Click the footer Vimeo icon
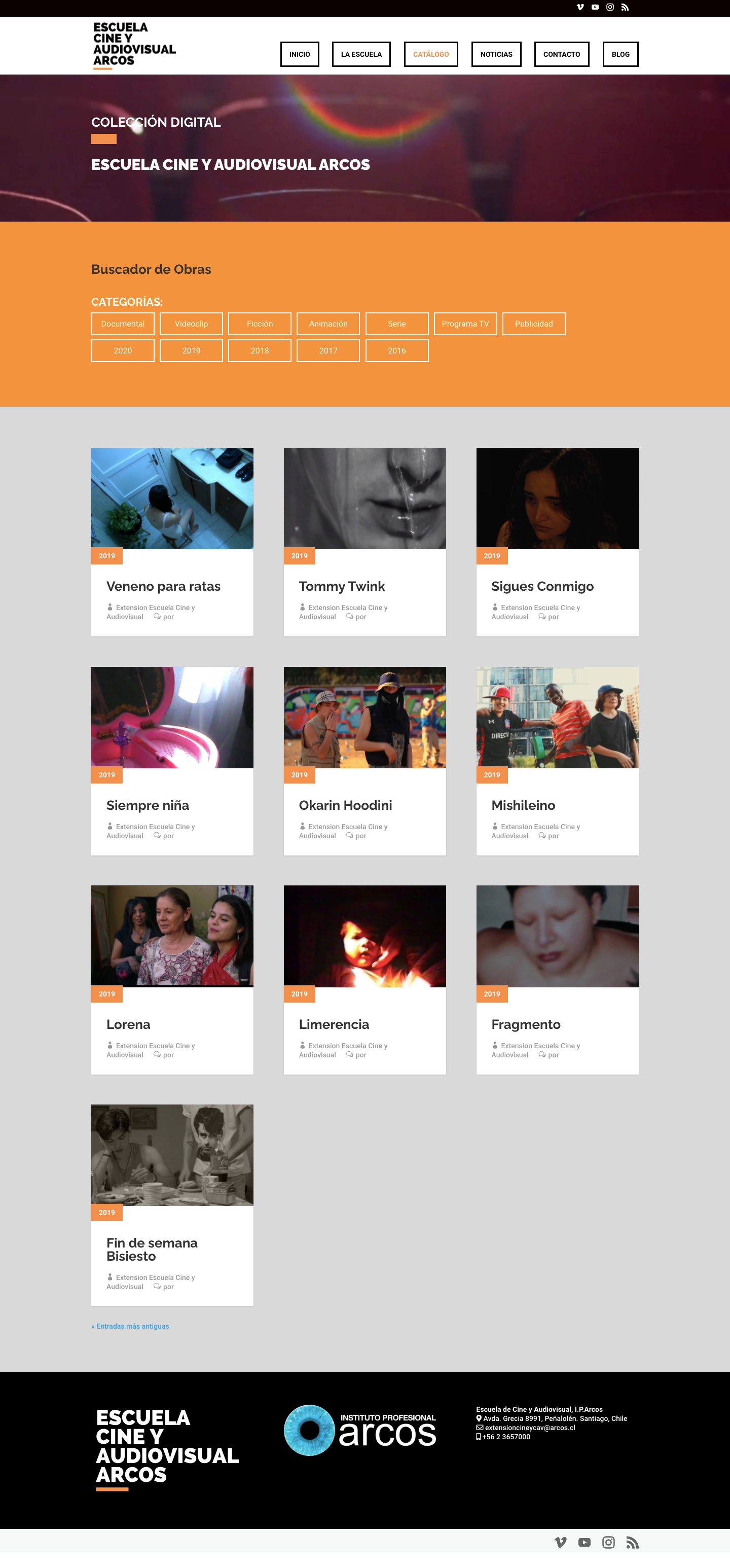 pos(561,1542)
